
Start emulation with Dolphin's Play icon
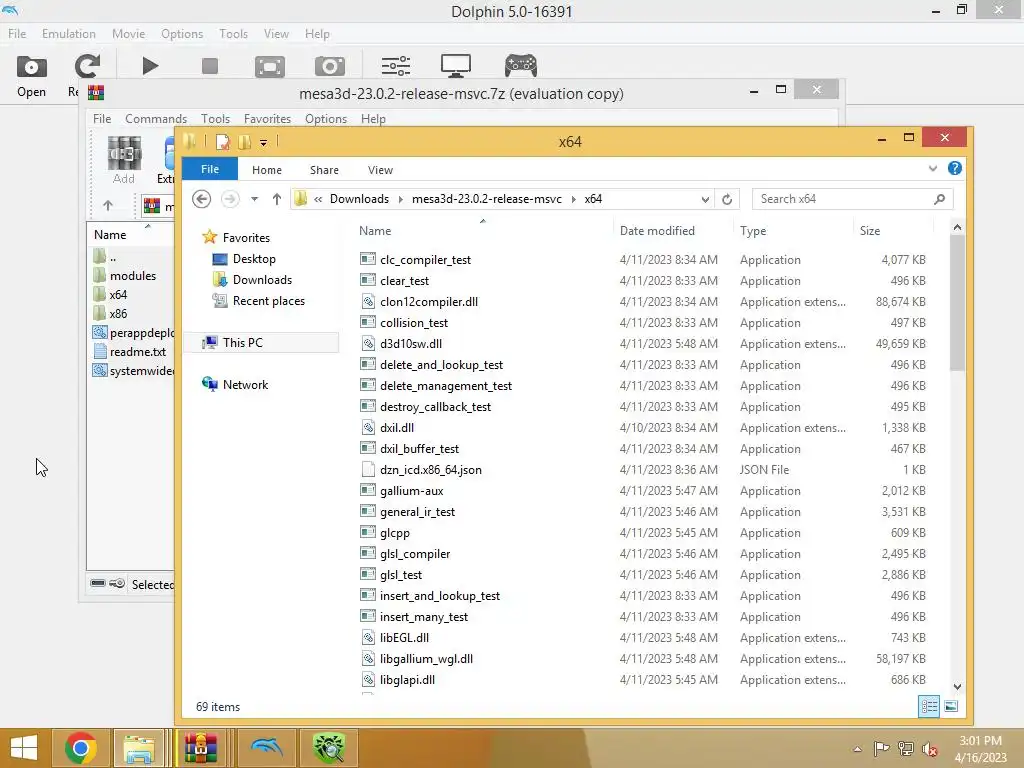point(150,66)
